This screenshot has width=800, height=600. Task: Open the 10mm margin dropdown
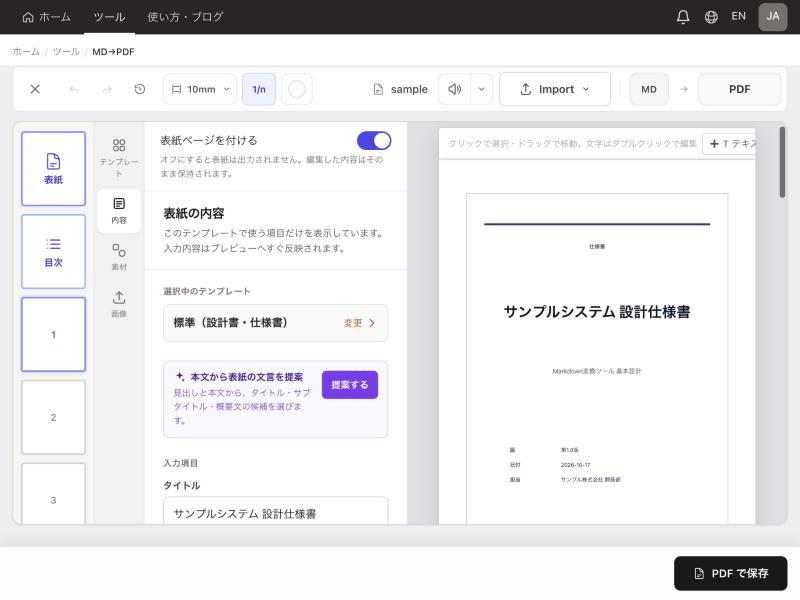tap(200, 89)
